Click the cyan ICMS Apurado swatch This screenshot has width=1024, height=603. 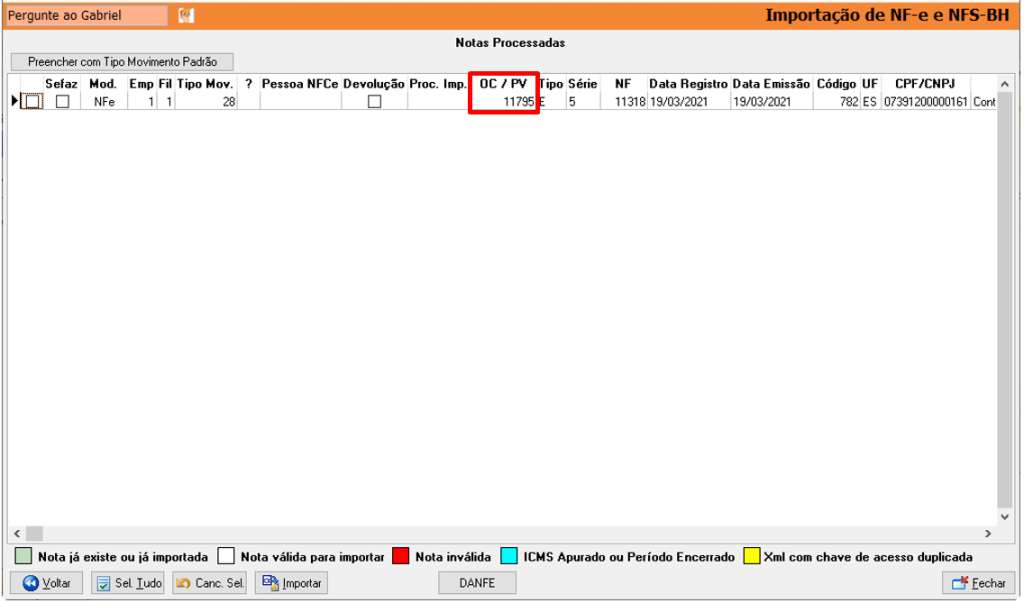click(509, 557)
